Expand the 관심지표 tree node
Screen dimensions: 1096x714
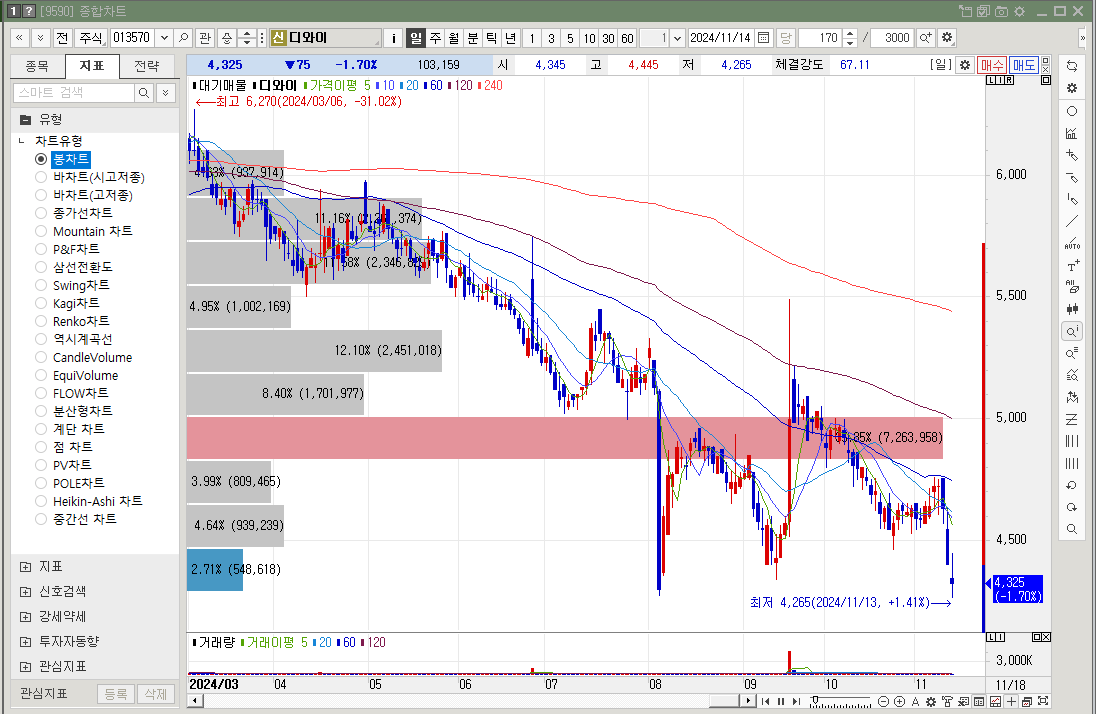pyautogui.click(x=26, y=666)
